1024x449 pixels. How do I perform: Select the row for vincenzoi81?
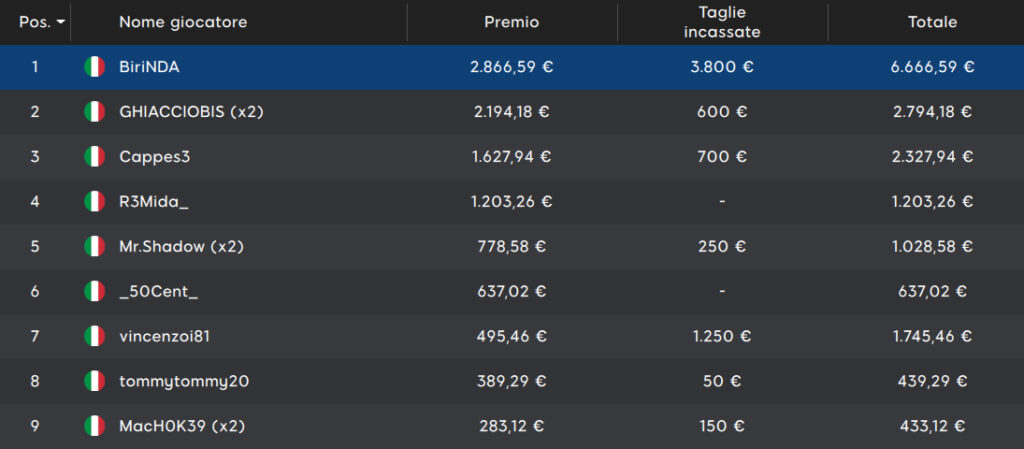tap(512, 336)
